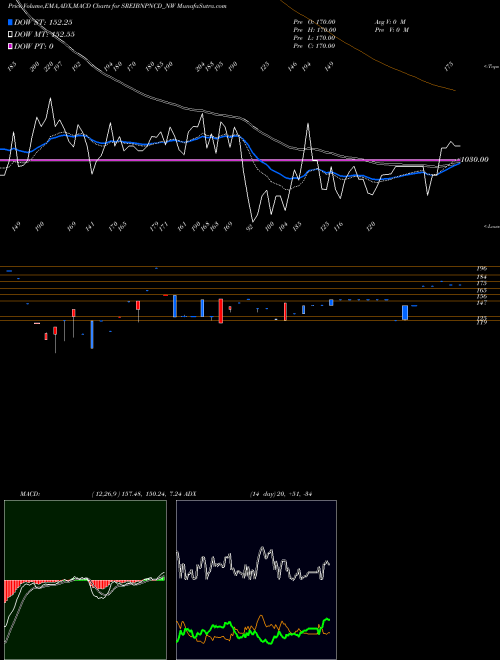Click the 184 level label on candlestick chart

[x=482, y=277]
